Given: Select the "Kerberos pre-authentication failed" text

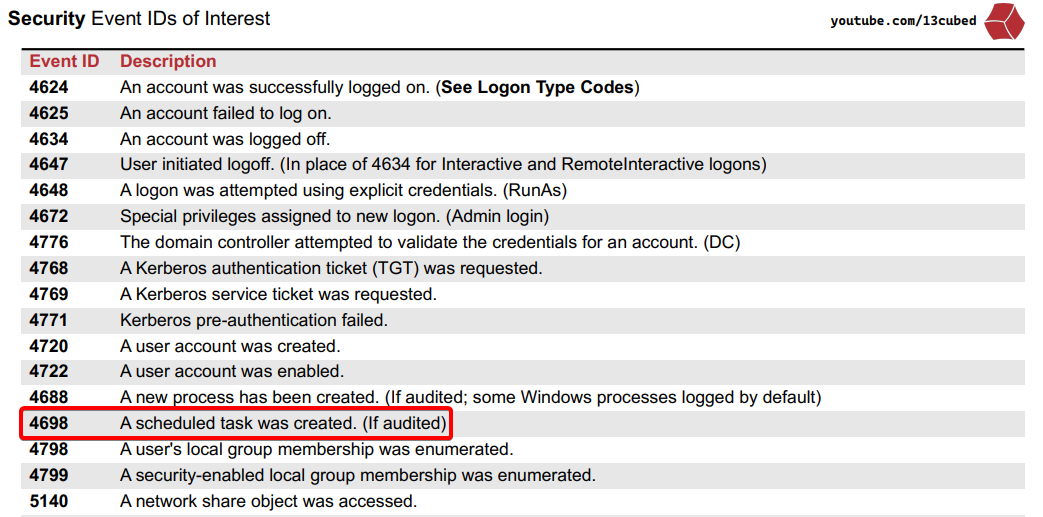Looking at the screenshot, I should 254,320.
